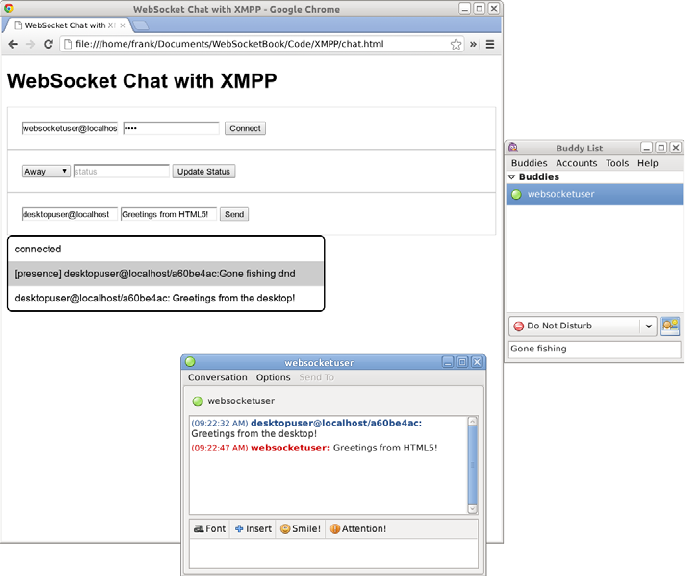Image resolution: width=685 pixels, height=576 pixels.
Task: Click Chrome back arrow button
Action: pos(13,44)
